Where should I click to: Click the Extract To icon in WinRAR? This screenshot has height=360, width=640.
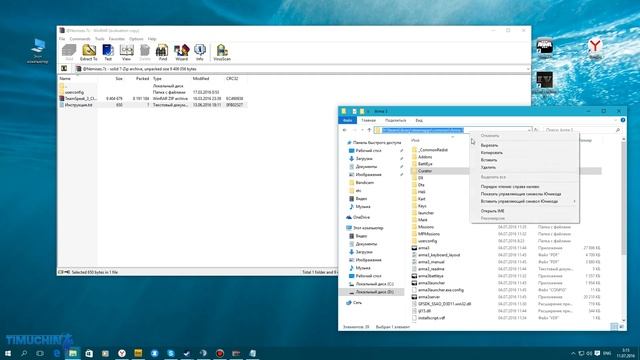[89, 52]
